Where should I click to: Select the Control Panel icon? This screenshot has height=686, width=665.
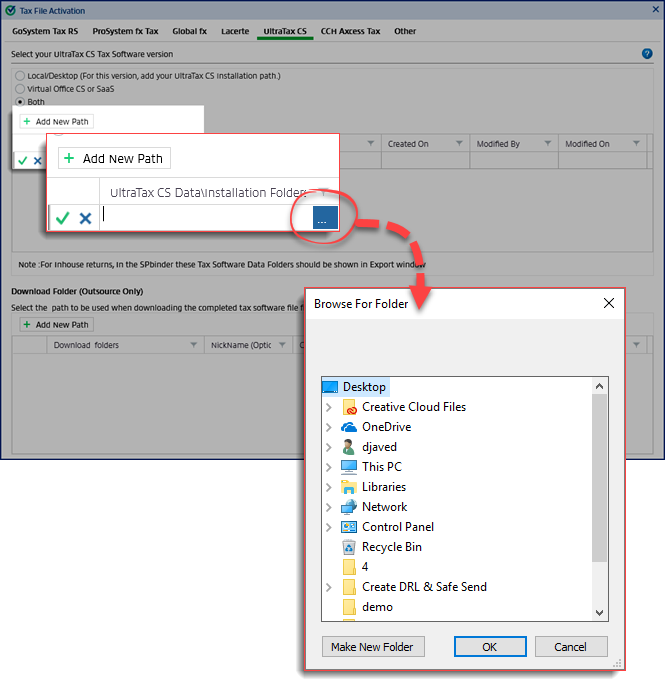(x=349, y=527)
